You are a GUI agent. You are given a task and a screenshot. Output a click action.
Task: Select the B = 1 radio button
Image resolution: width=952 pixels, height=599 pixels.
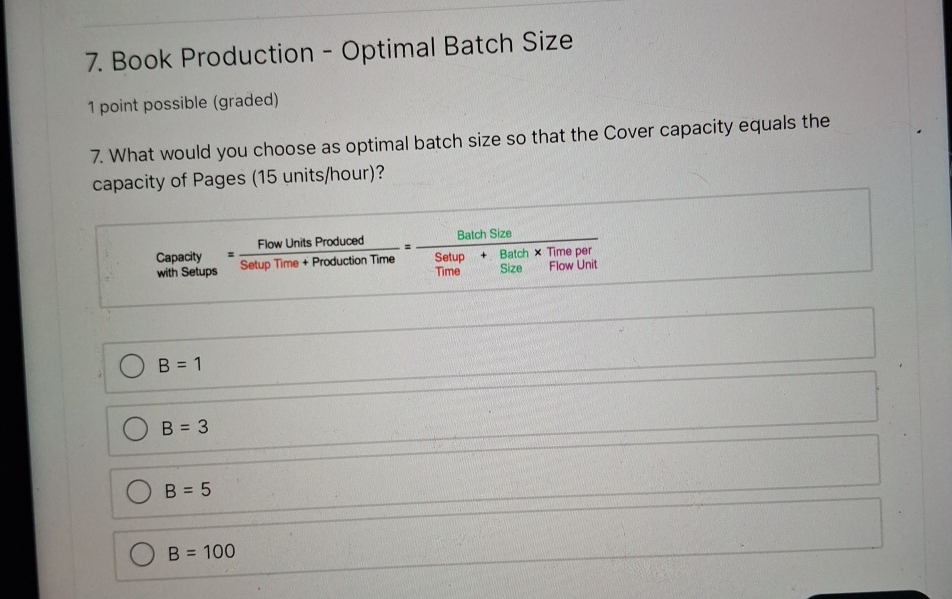[134, 366]
